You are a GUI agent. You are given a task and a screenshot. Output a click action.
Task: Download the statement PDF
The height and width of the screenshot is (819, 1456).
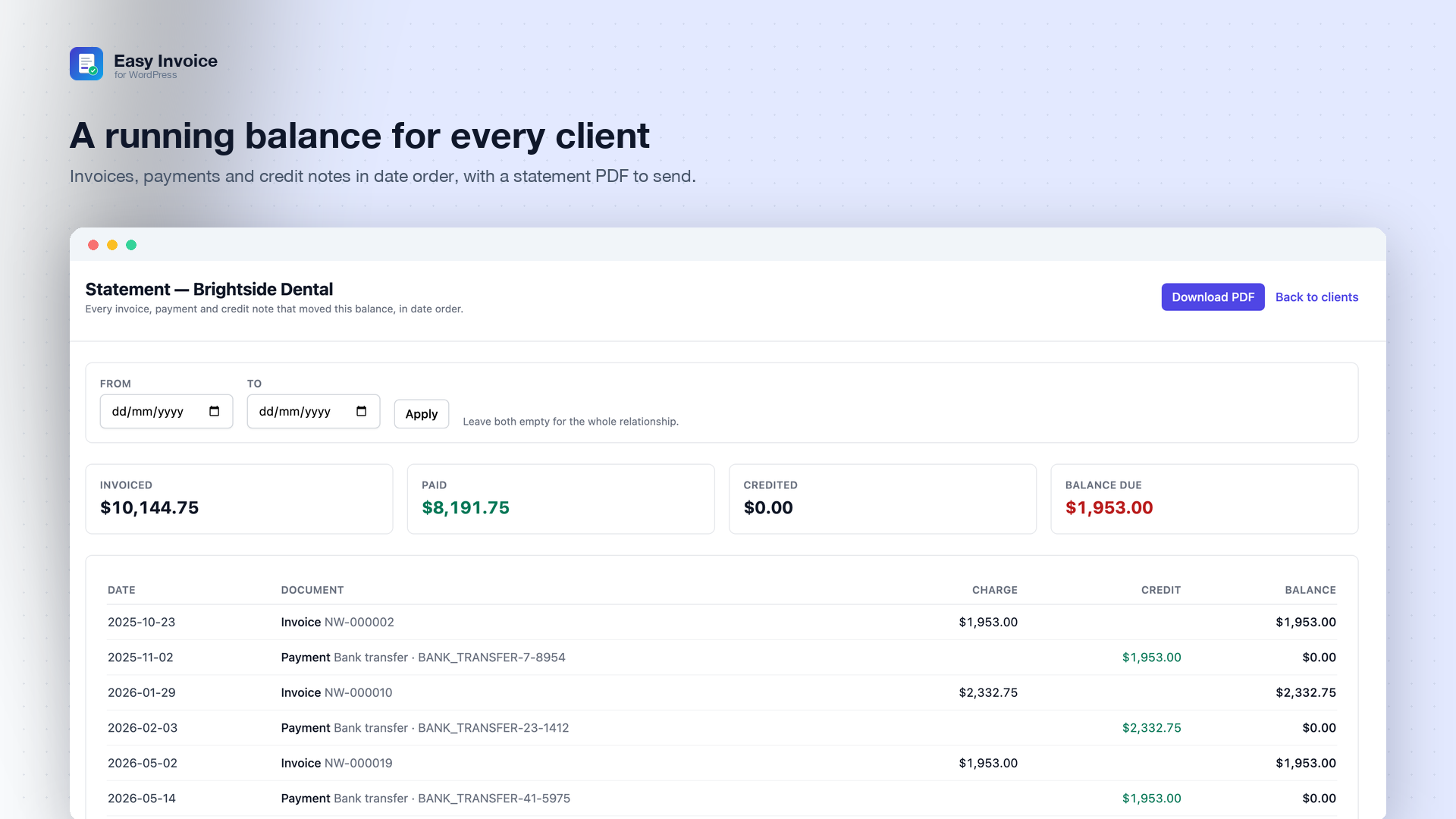[x=1213, y=297]
